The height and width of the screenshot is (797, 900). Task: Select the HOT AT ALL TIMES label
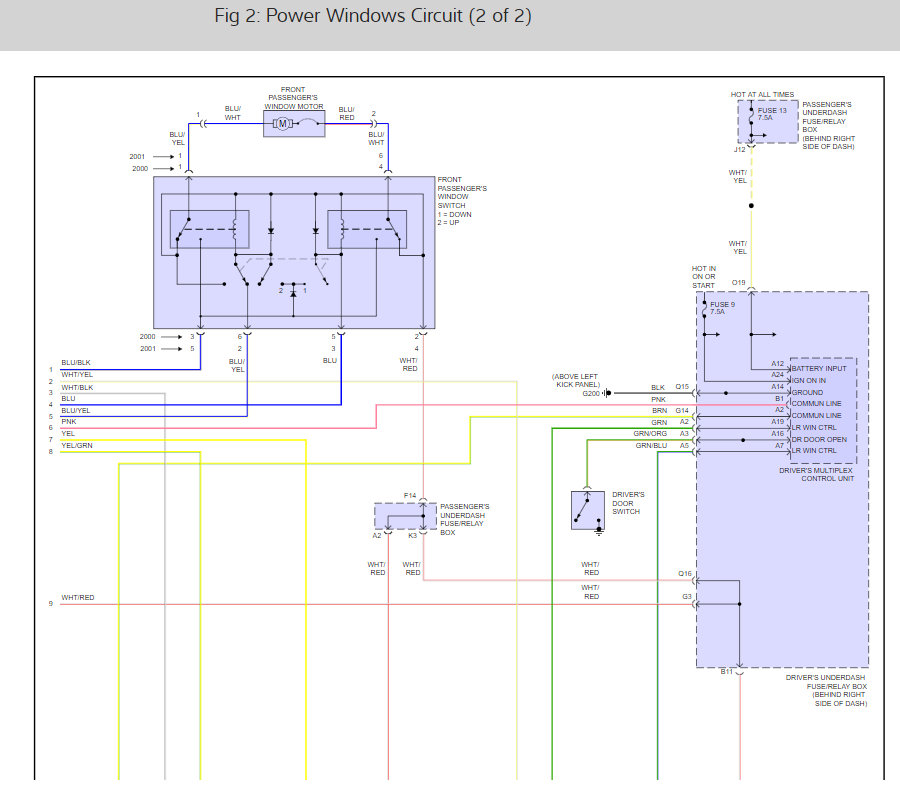[x=762, y=95]
